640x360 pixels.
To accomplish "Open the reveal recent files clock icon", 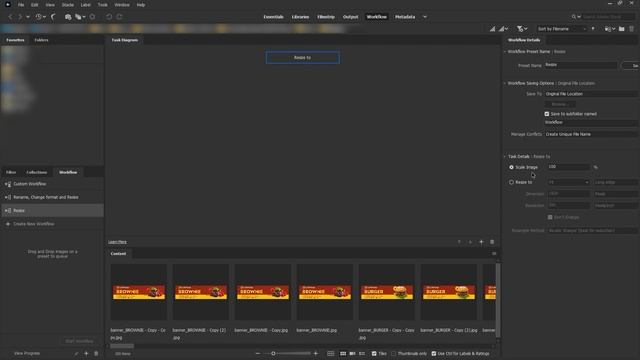I will pos(39,17).
